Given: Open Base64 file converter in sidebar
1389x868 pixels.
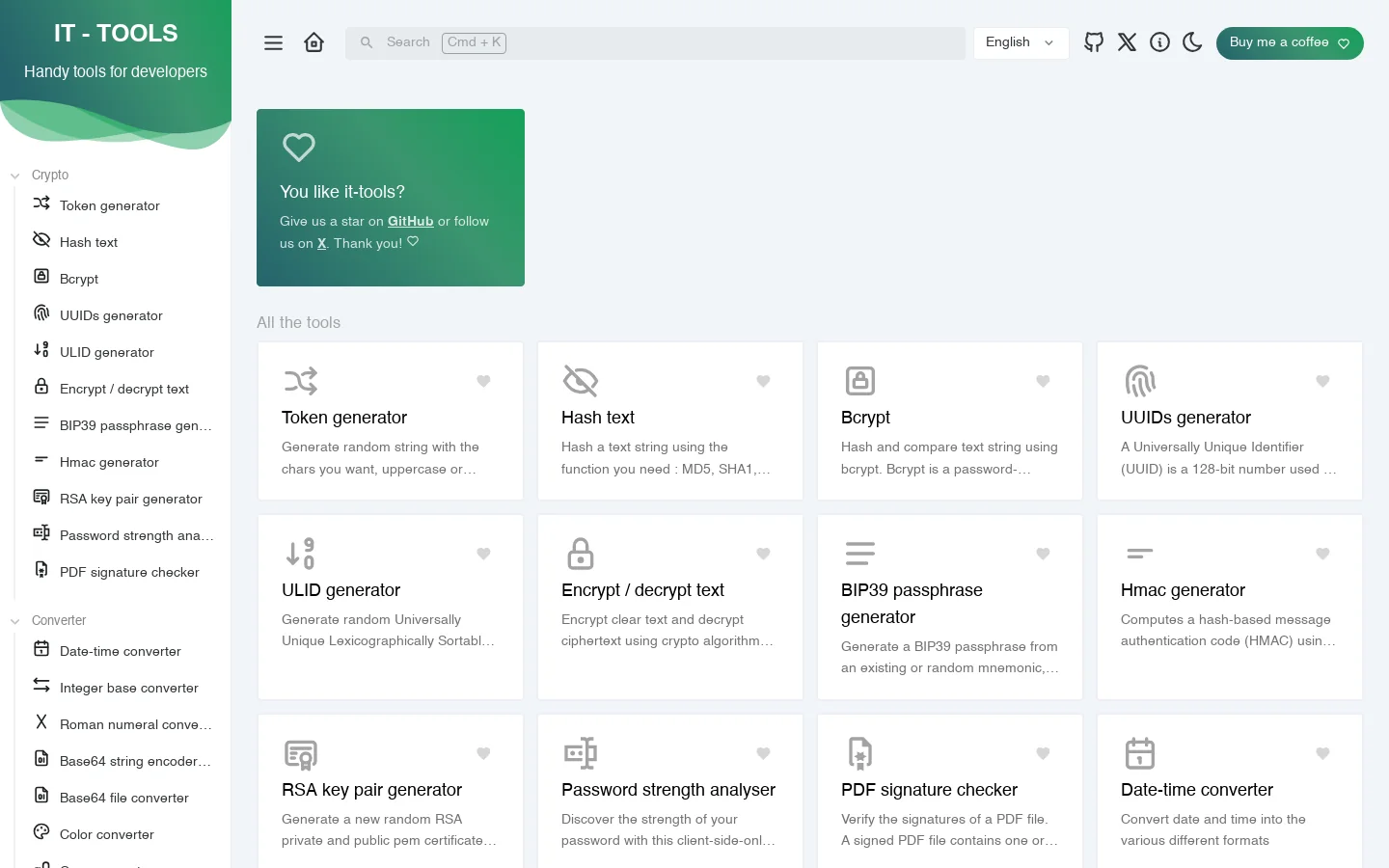Looking at the screenshot, I should pyautogui.click(x=123, y=798).
